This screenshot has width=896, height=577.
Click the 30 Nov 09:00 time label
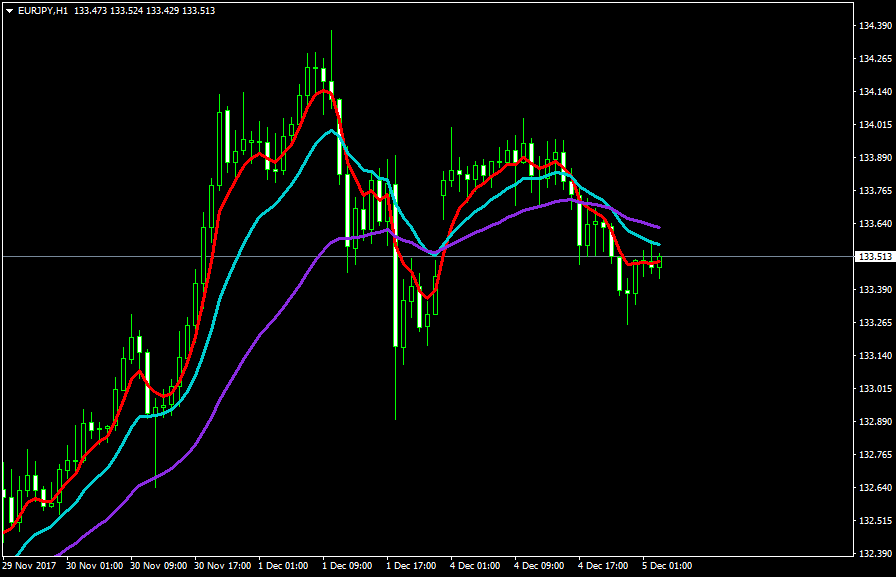(x=158, y=566)
